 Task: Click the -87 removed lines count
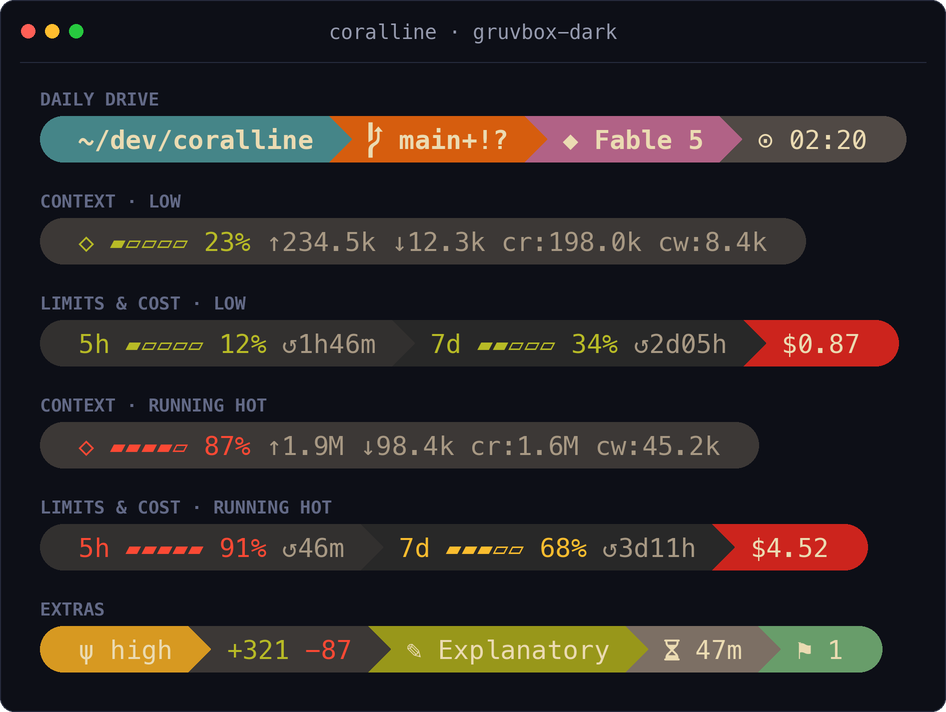pos(328,650)
